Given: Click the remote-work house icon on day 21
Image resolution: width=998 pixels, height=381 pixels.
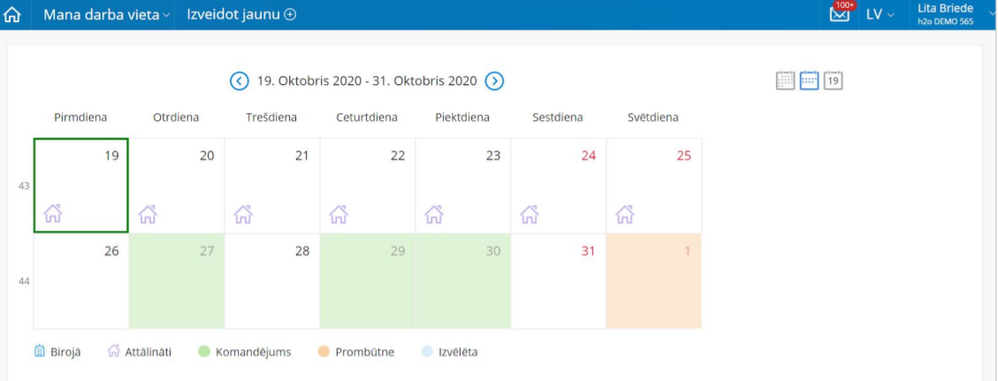Looking at the screenshot, I should click(x=243, y=214).
